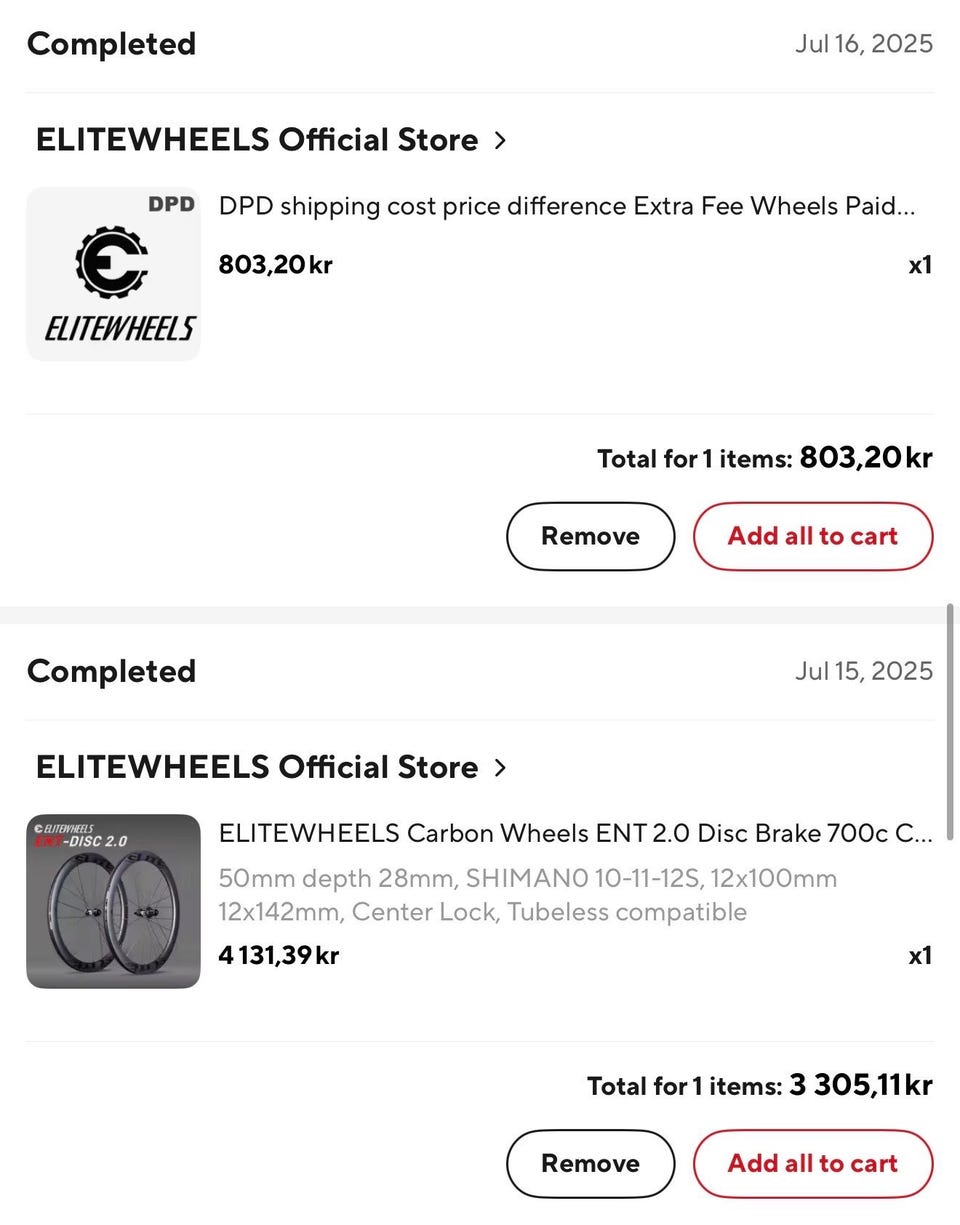Viewport: 960px width, 1225px height.
Task: Add the DPD shipping fee order to cart
Action: (812, 536)
